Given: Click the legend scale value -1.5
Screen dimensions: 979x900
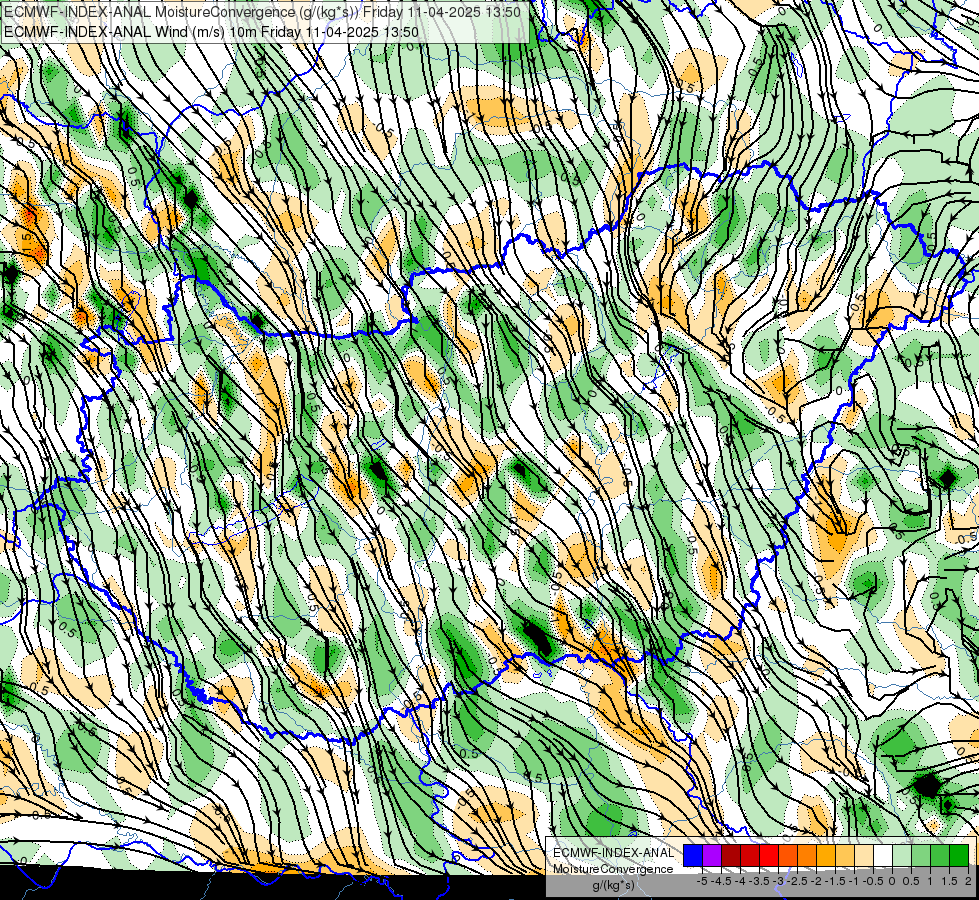Looking at the screenshot, I should click(x=835, y=881).
